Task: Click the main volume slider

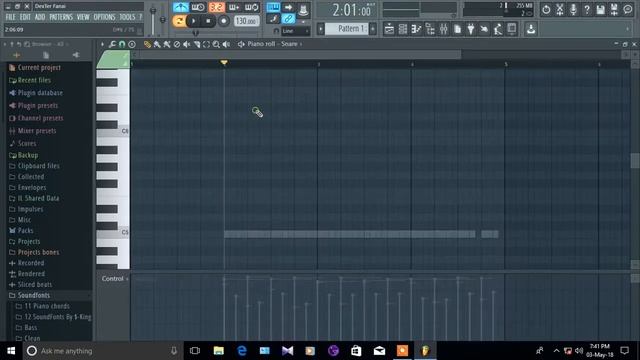Action: click(153, 20)
